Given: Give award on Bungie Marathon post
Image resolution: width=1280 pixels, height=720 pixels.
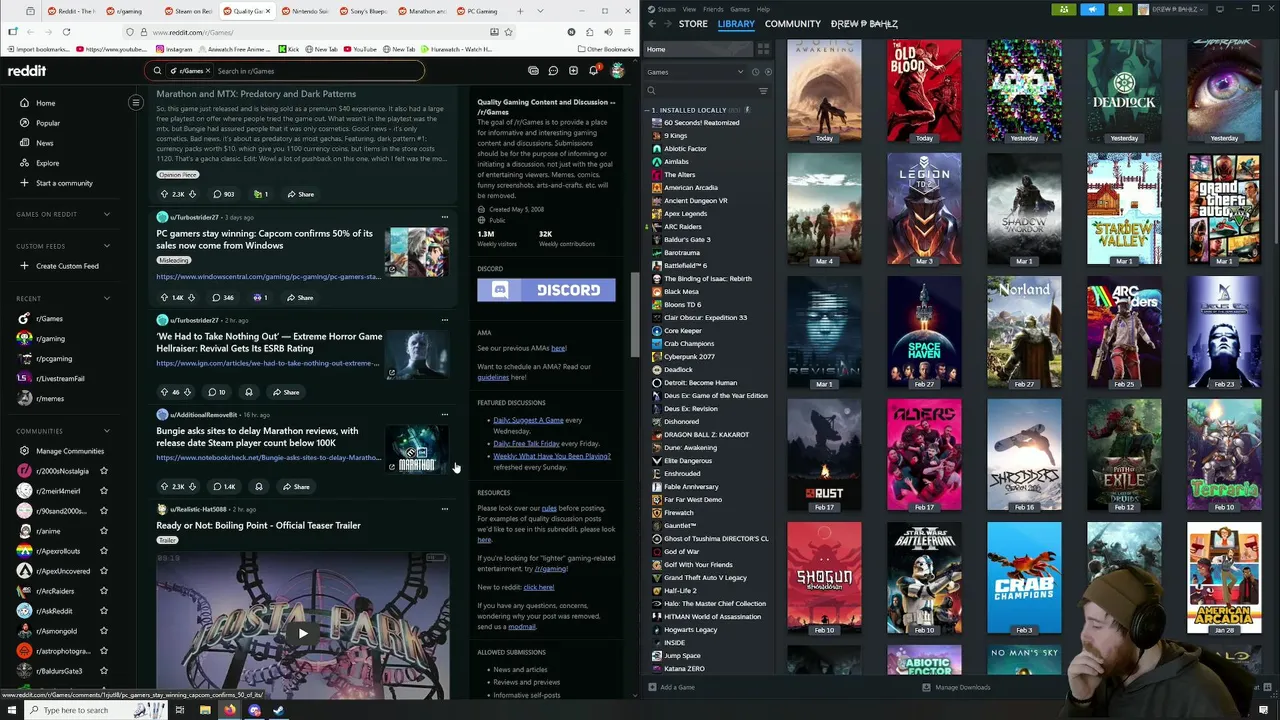Looking at the screenshot, I should coord(258,486).
